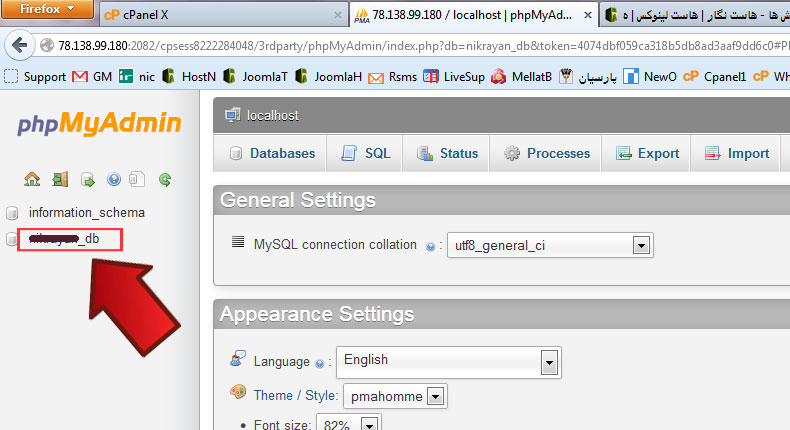Open the phpMyAdmin documentation help icon

pos(113,180)
